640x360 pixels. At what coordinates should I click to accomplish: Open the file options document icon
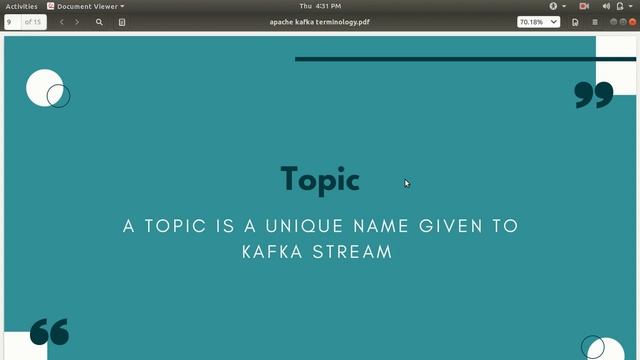click(x=575, y=22)
